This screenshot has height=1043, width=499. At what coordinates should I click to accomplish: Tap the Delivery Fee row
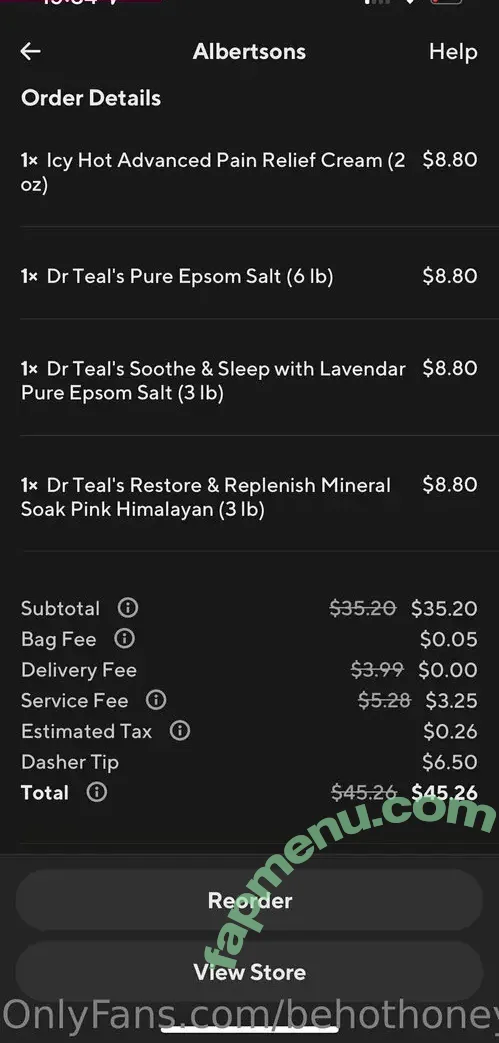(250, 669)
